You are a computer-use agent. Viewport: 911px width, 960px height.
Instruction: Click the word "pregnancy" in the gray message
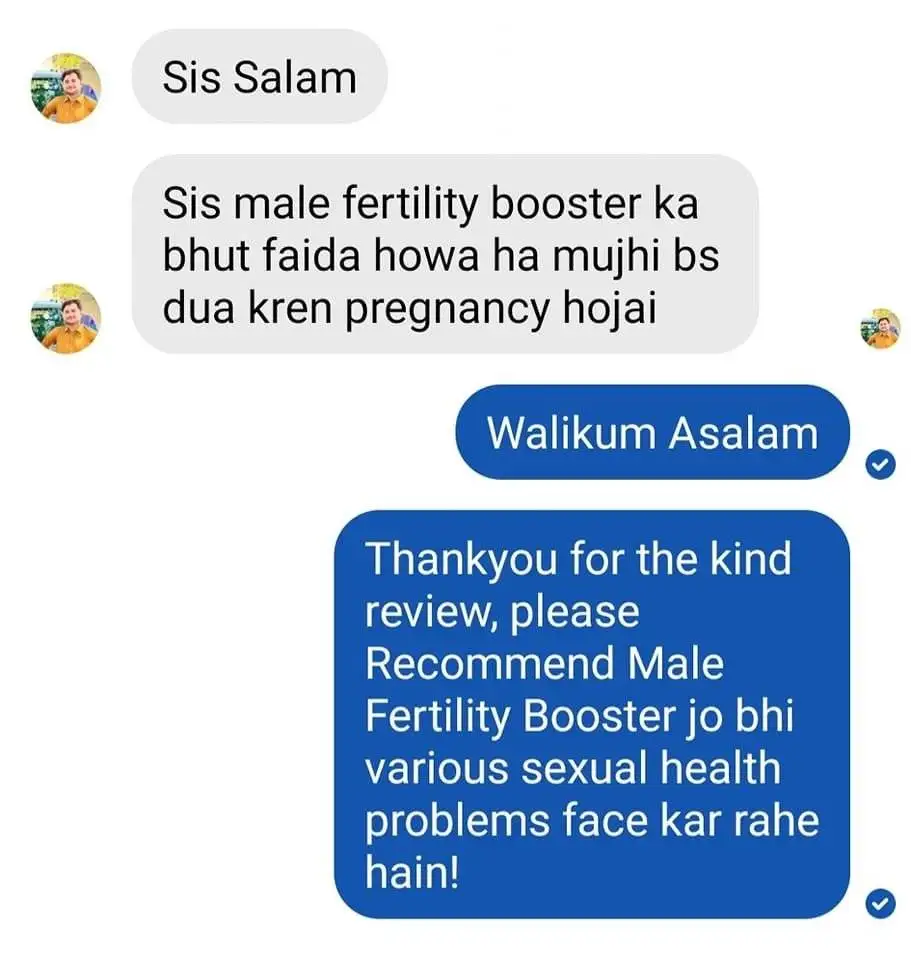[448, 310]
